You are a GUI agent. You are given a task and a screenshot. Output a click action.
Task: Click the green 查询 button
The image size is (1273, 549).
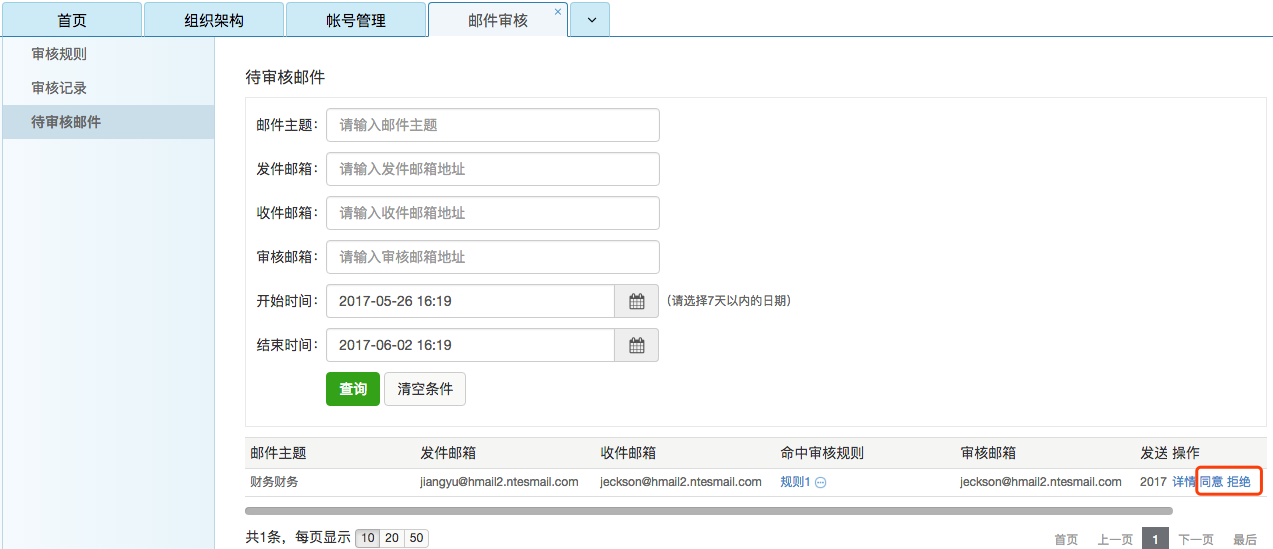[353, 389]
